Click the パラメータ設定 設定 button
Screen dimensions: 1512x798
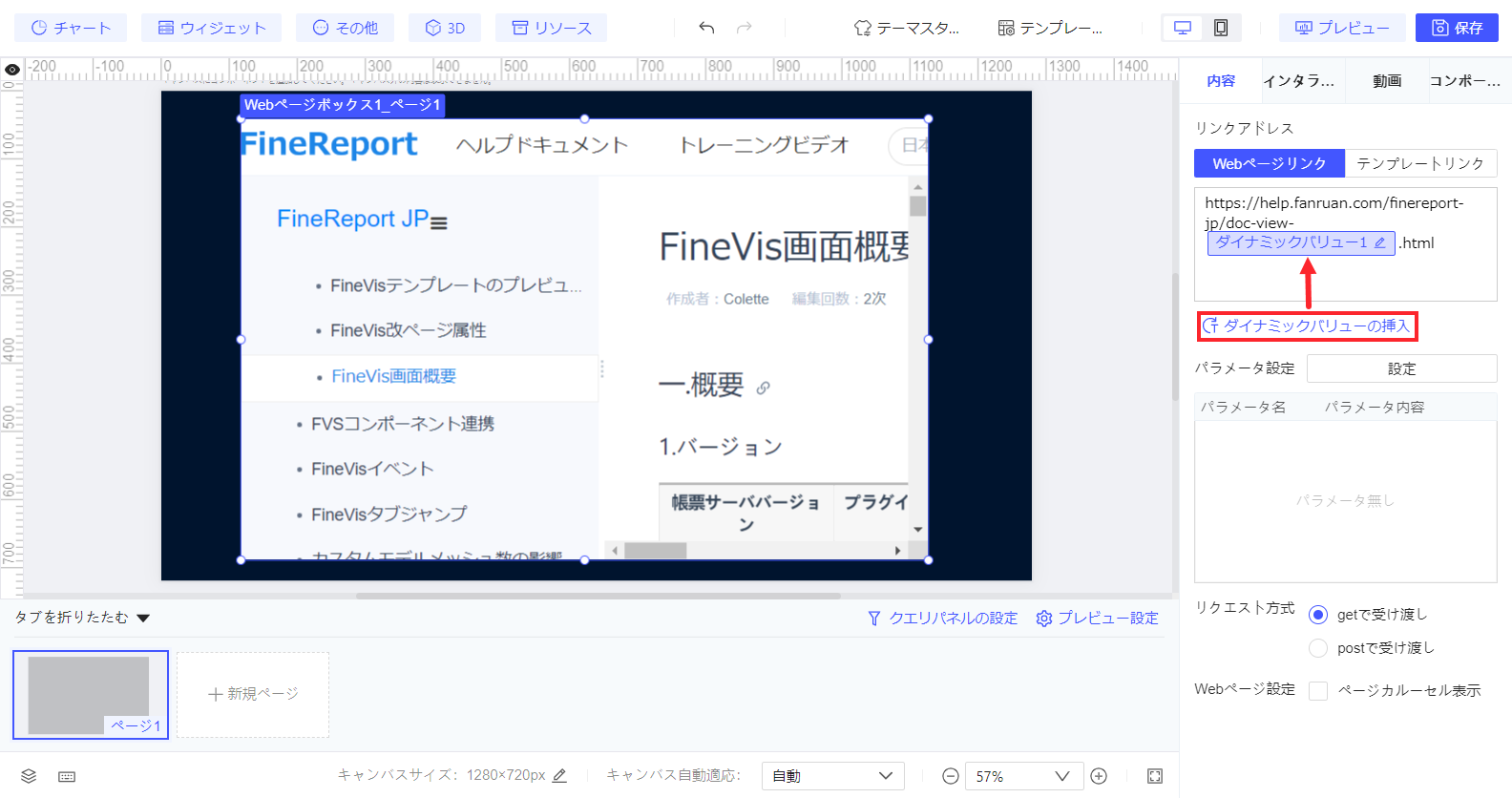click(x=1401, y=368)
